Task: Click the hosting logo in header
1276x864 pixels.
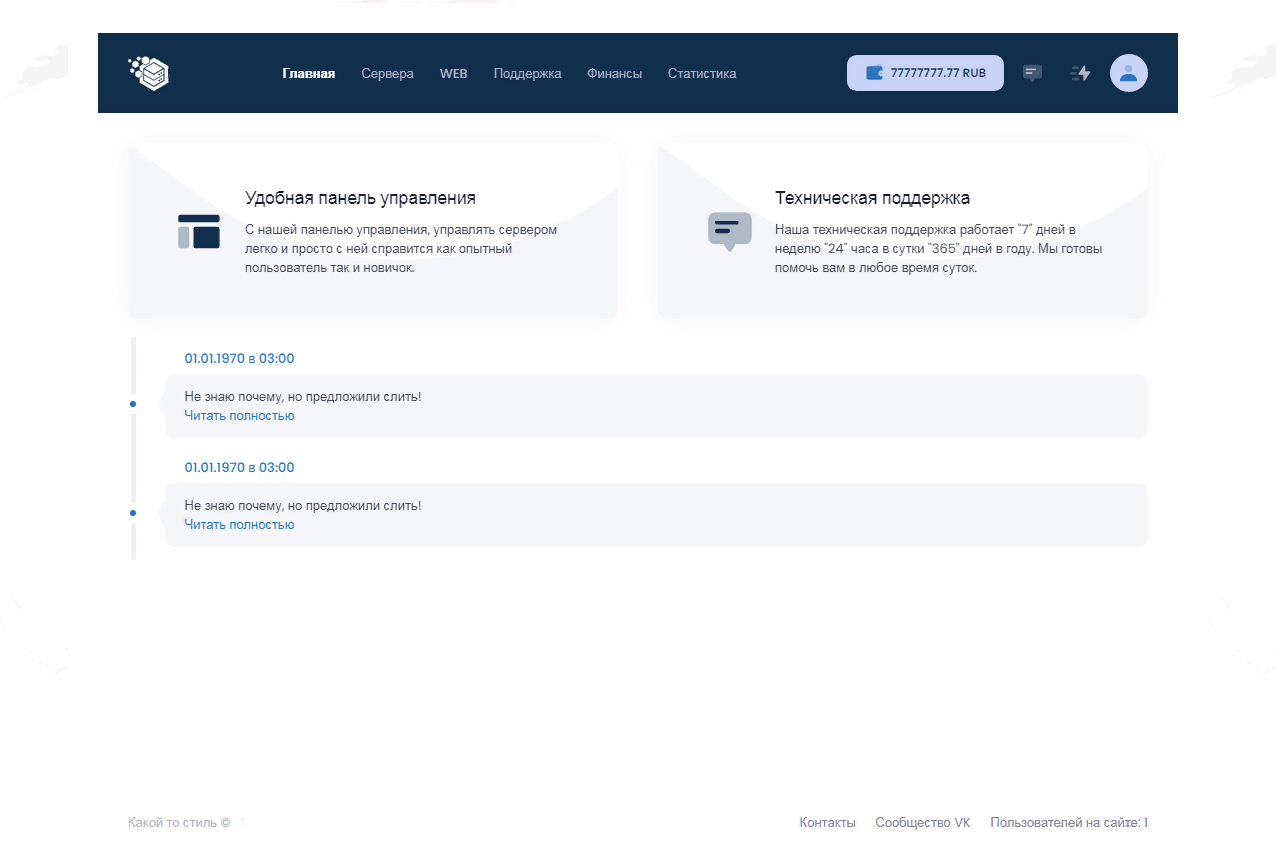Action: (150, 73)
